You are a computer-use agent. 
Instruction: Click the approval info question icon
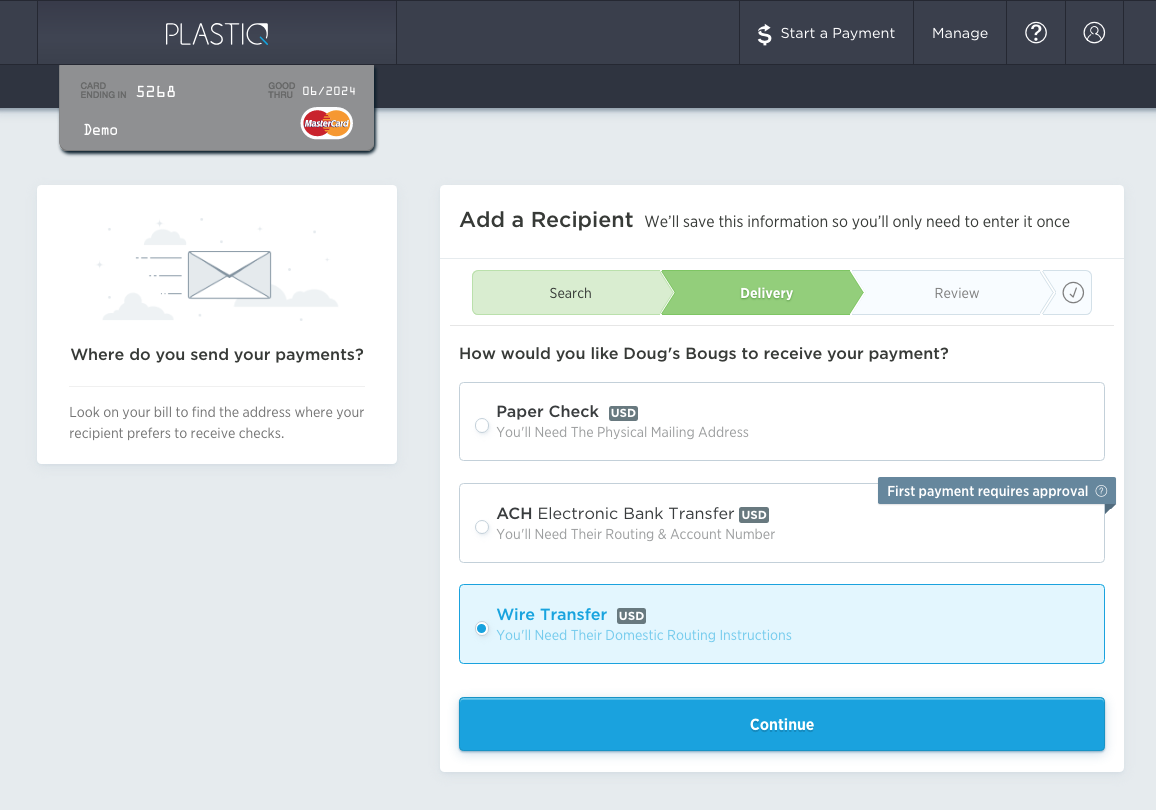(1101, 491)
